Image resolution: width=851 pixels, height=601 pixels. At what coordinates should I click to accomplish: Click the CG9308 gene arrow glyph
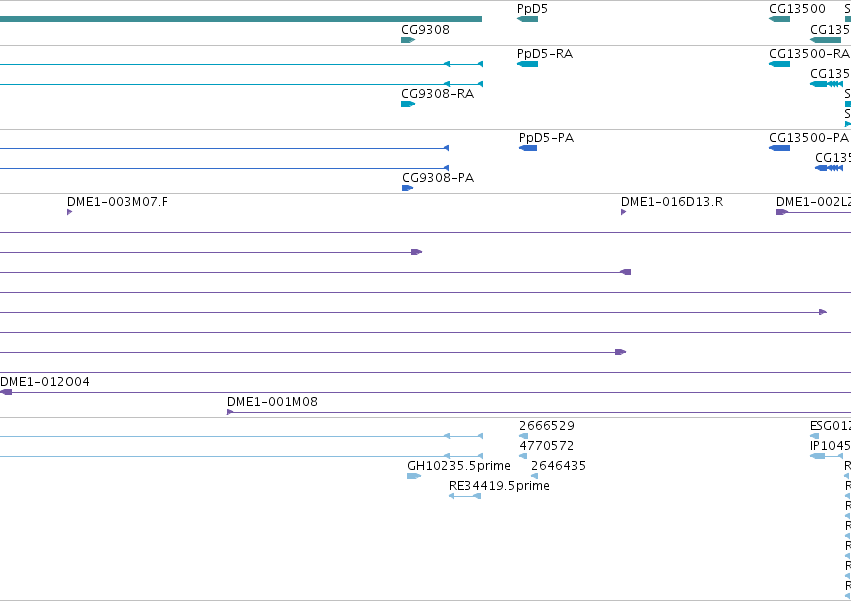click(x=408, y=40)
